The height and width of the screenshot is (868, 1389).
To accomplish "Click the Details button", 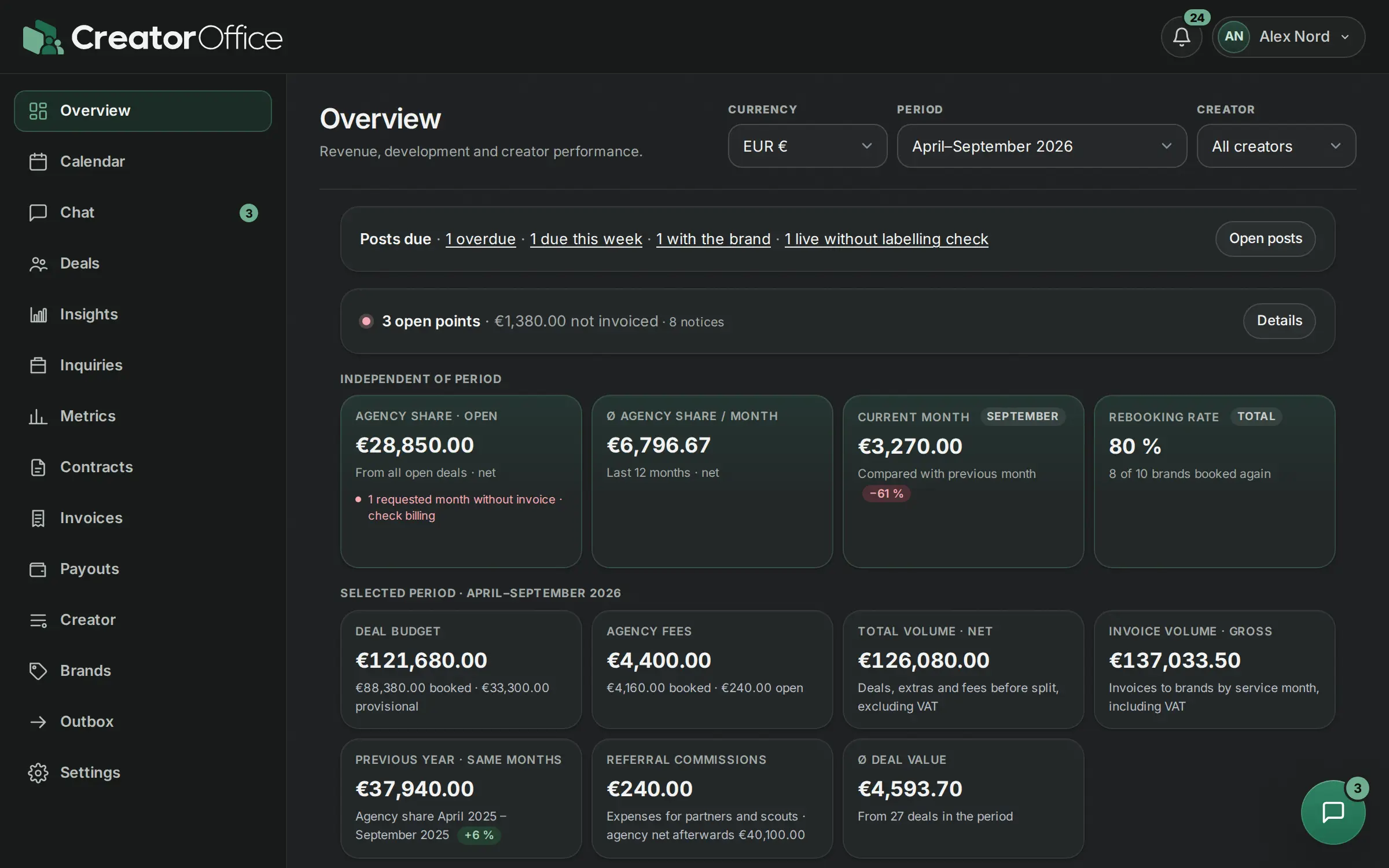I will point(1279,321).
